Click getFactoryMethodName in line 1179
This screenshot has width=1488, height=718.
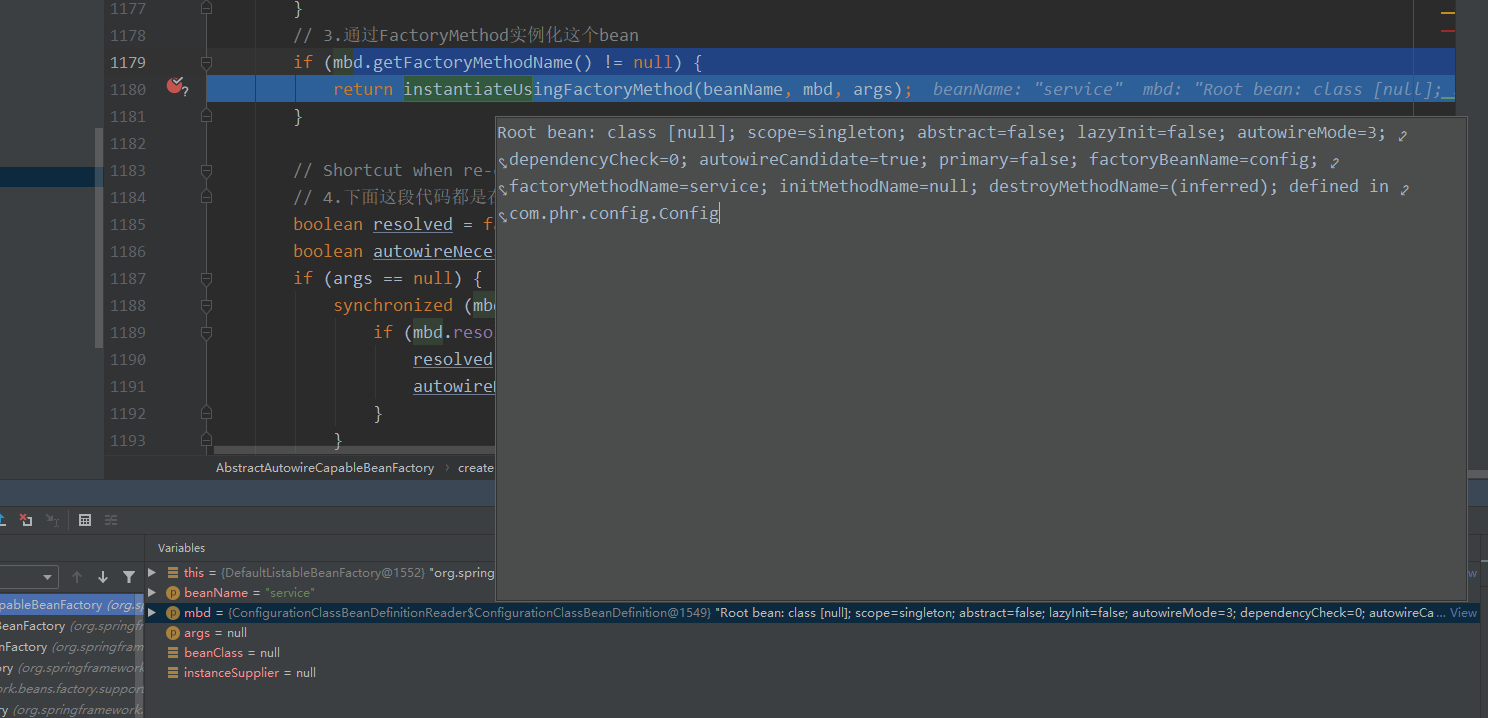pos(473,62)
